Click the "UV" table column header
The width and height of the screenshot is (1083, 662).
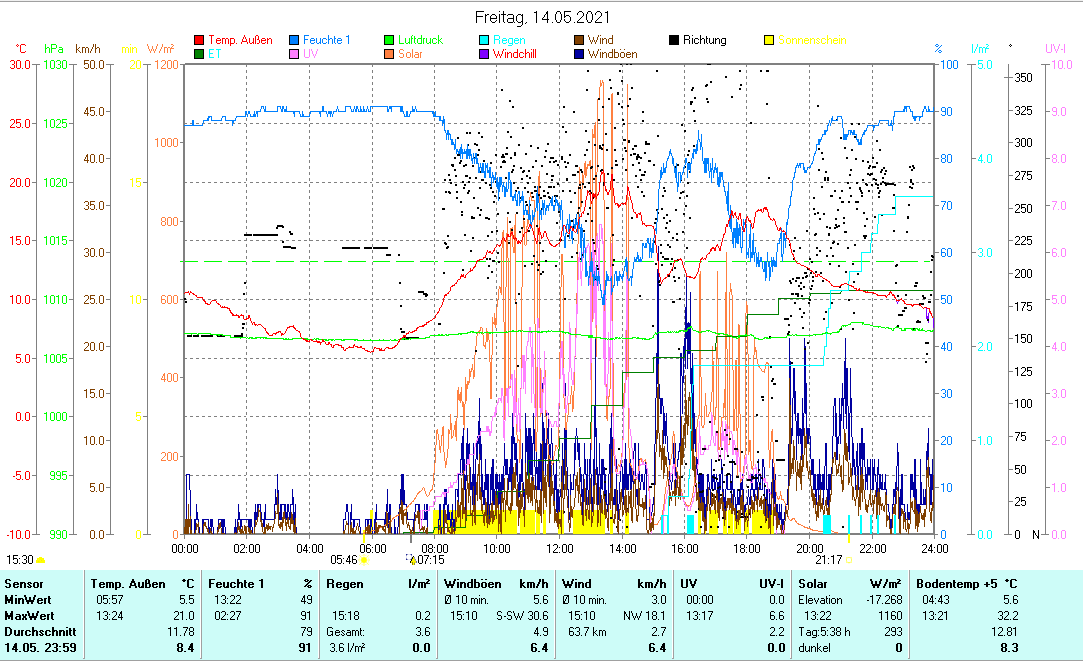pos(689,584)
